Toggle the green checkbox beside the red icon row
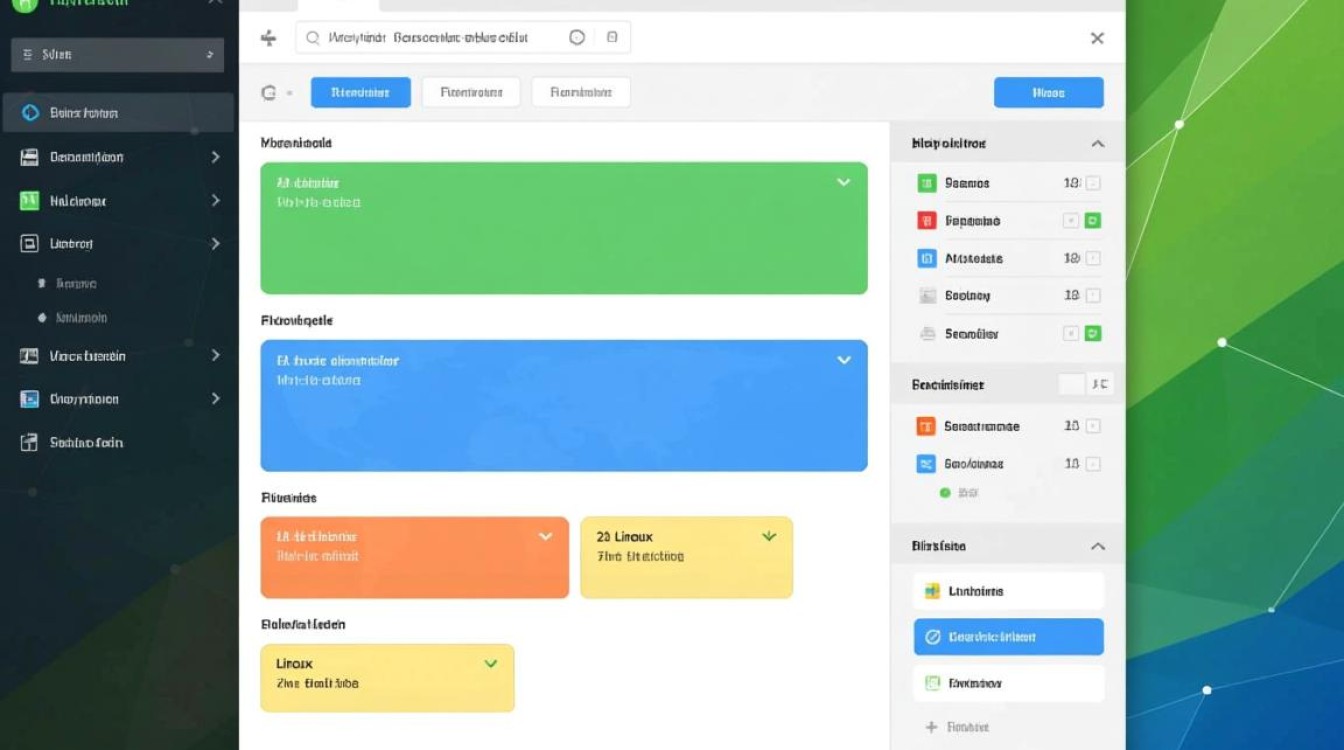 1093,221
